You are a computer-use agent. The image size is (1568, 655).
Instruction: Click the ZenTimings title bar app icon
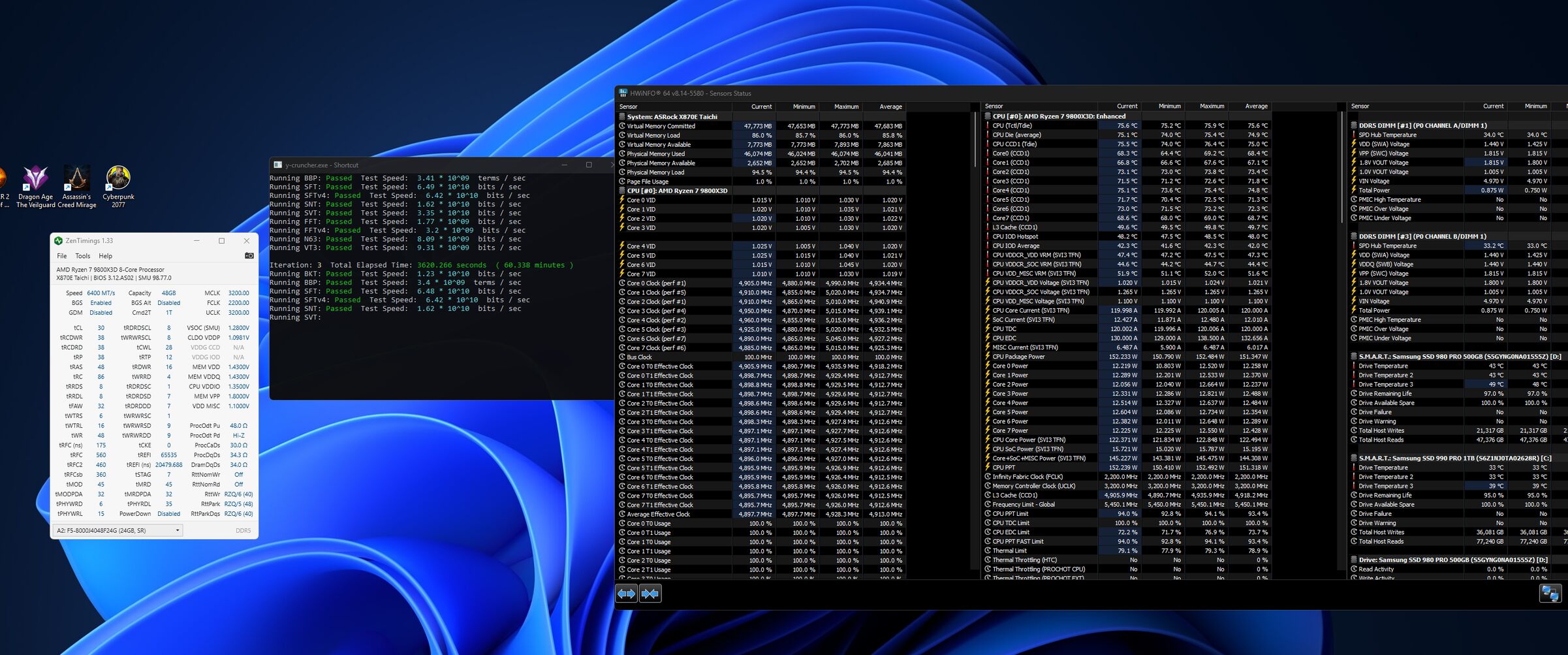tap(58, 241)
